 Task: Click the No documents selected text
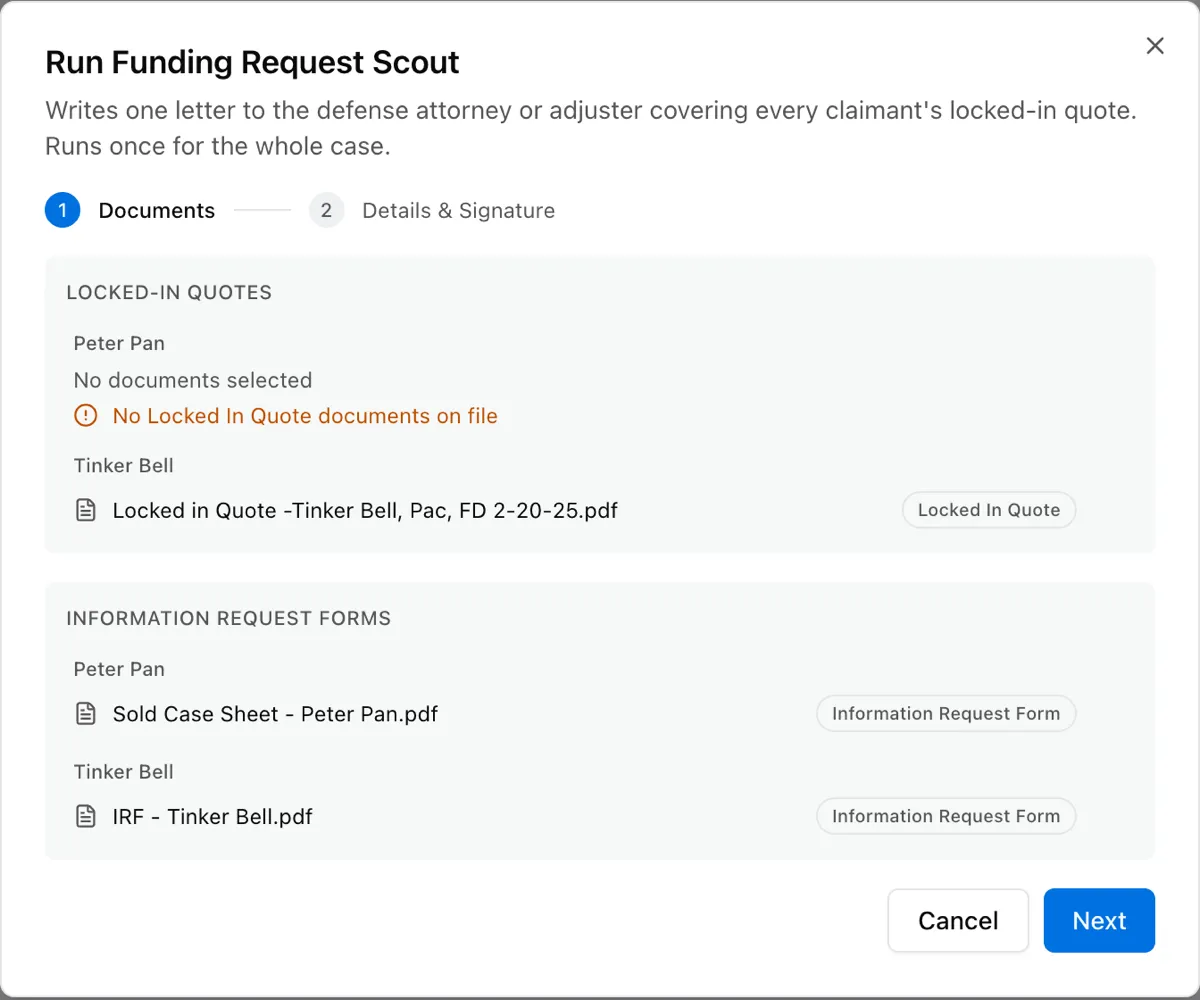pyautogui.click(x=193, y=380)
